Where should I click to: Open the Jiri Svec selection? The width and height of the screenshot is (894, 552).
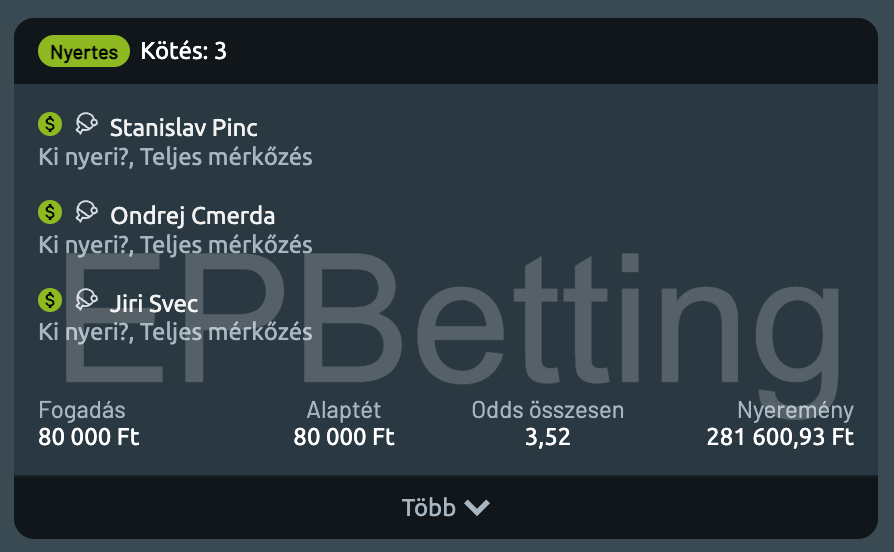pos(154,303)
